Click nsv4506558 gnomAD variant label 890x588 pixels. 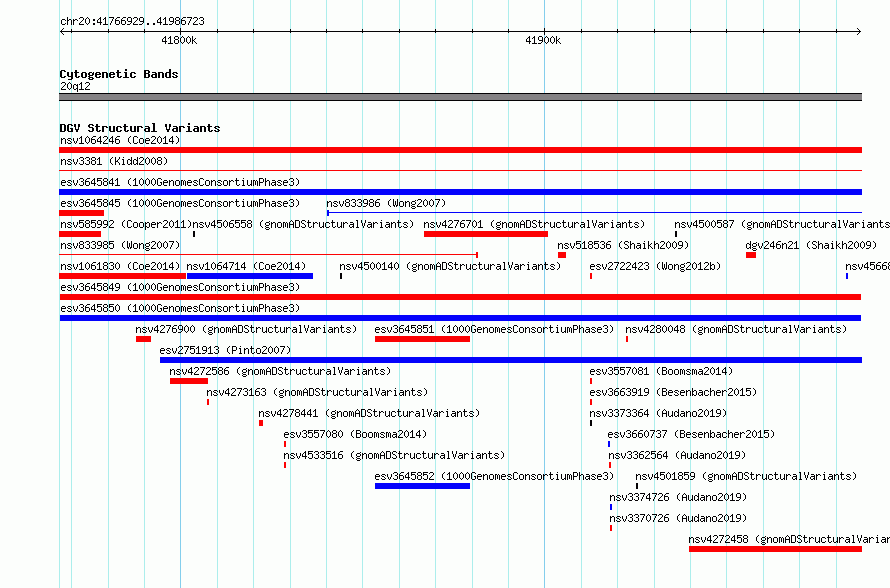click(304, 224)
